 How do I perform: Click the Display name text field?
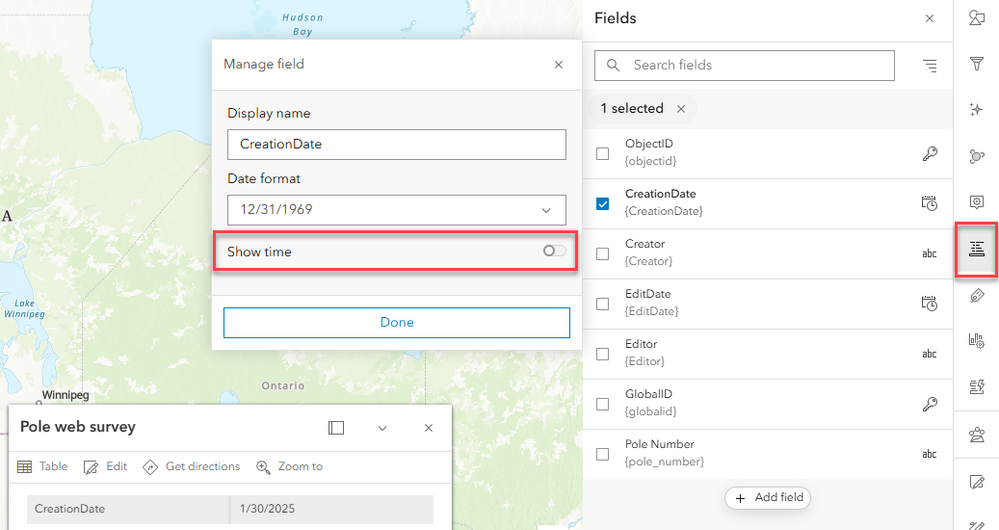point(396,144)
